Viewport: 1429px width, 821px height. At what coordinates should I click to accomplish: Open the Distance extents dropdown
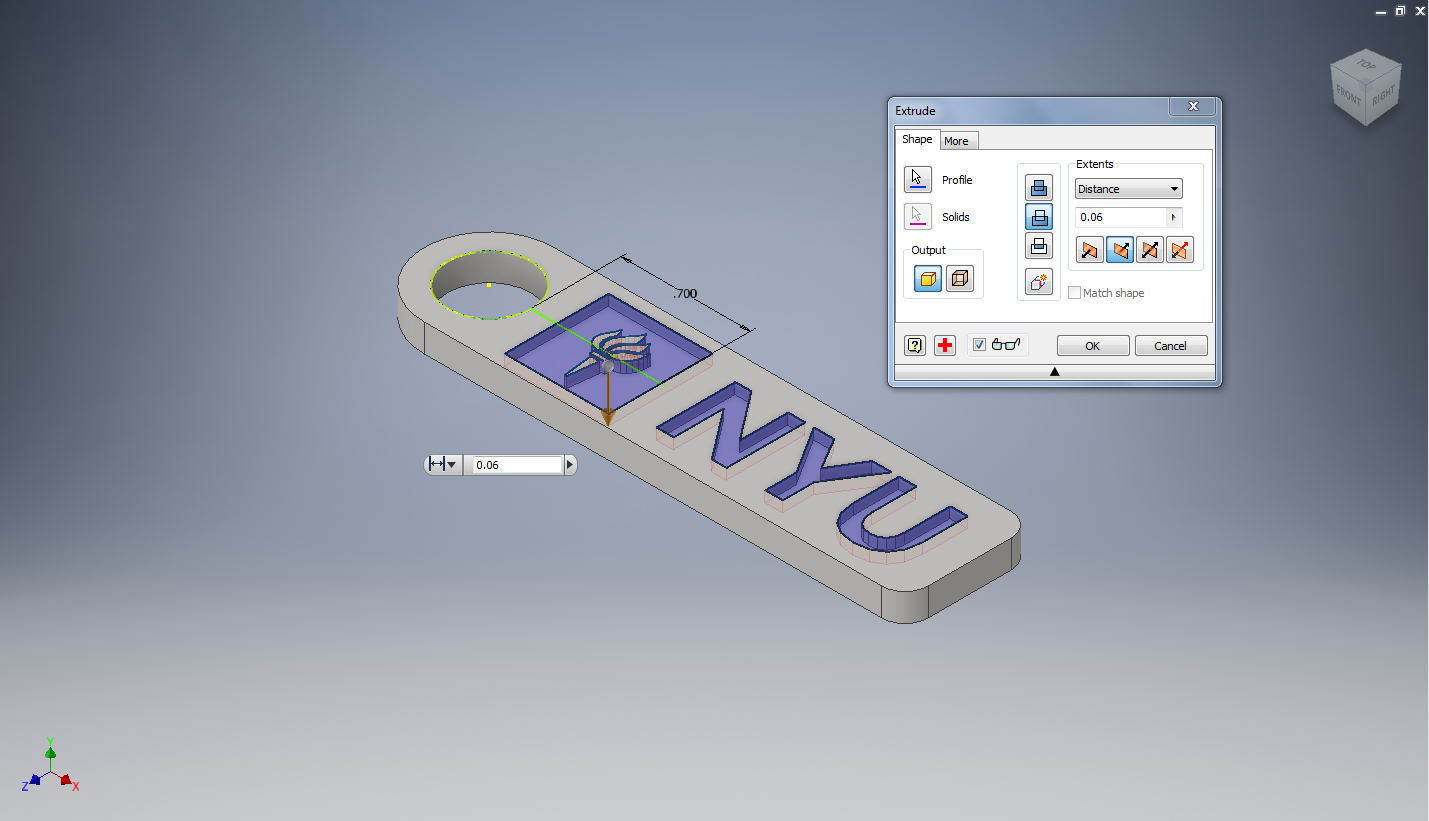click(x=1128, y=189)
